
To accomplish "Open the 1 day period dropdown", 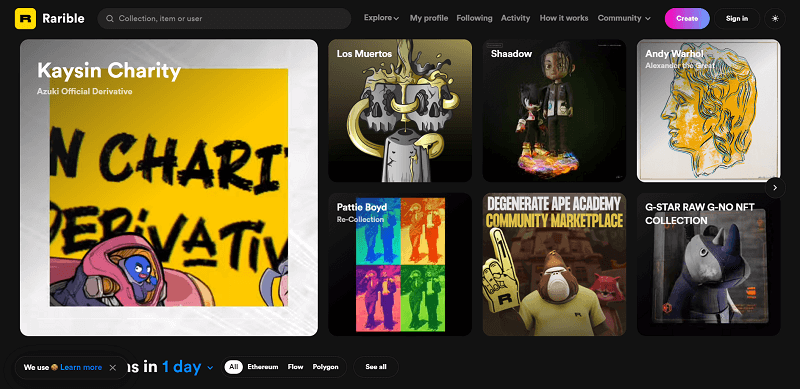I will pyautogui.click(x=187, y=367).
